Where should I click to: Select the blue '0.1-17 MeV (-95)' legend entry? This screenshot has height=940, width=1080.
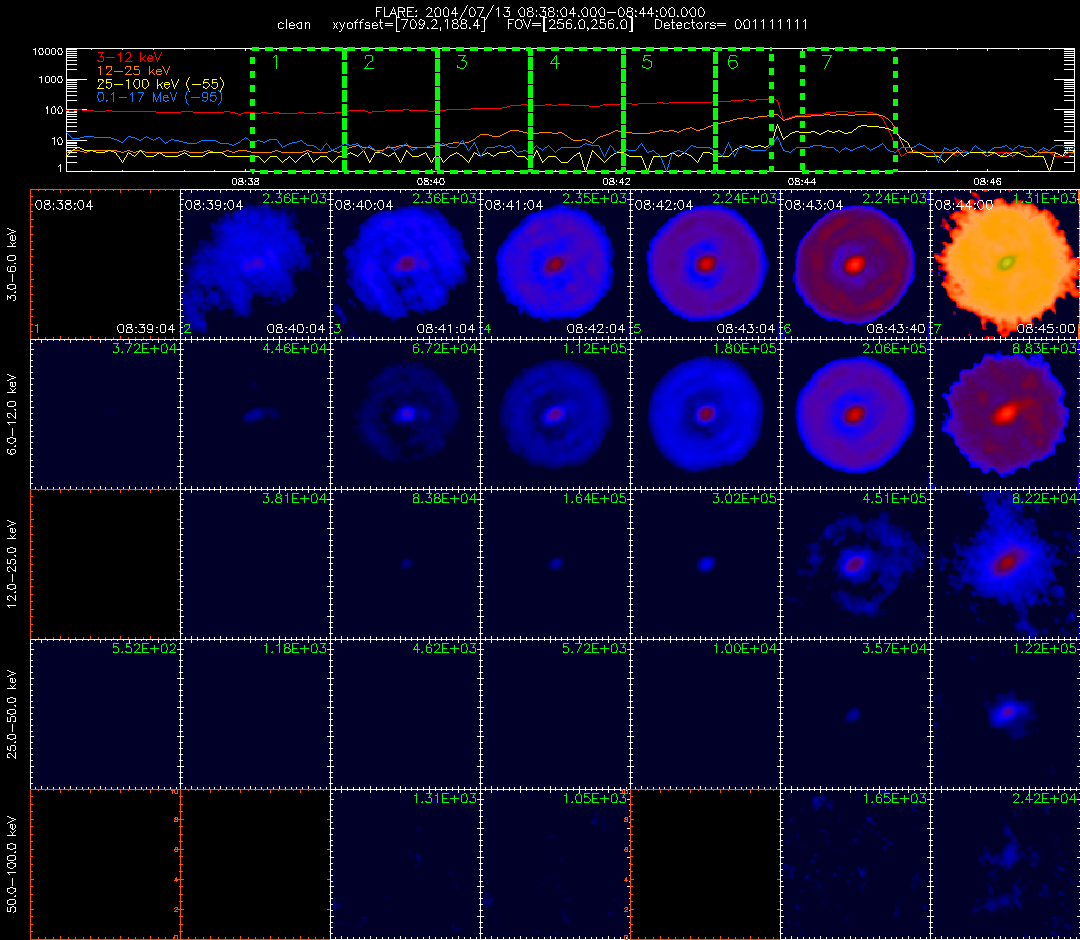point(160,97)
